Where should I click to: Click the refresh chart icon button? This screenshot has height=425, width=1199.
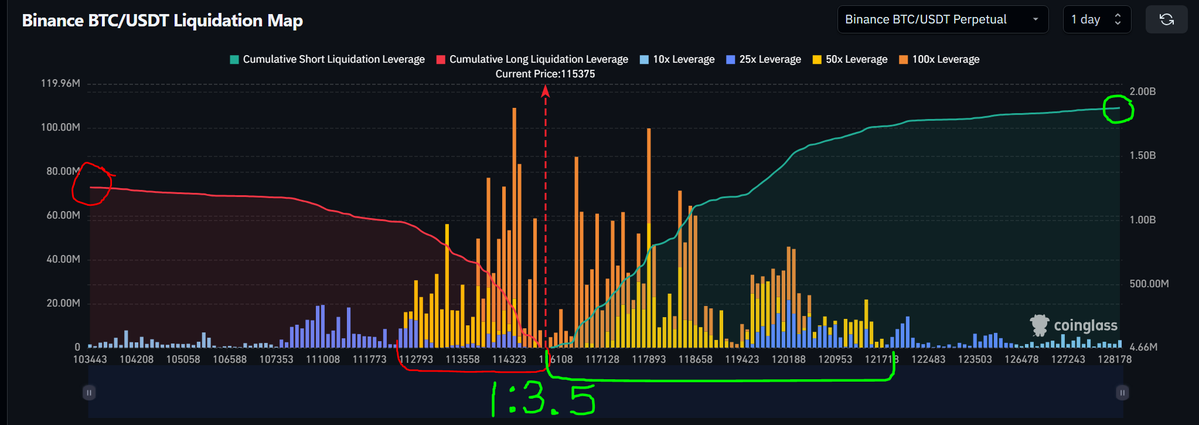(1166, 20)
